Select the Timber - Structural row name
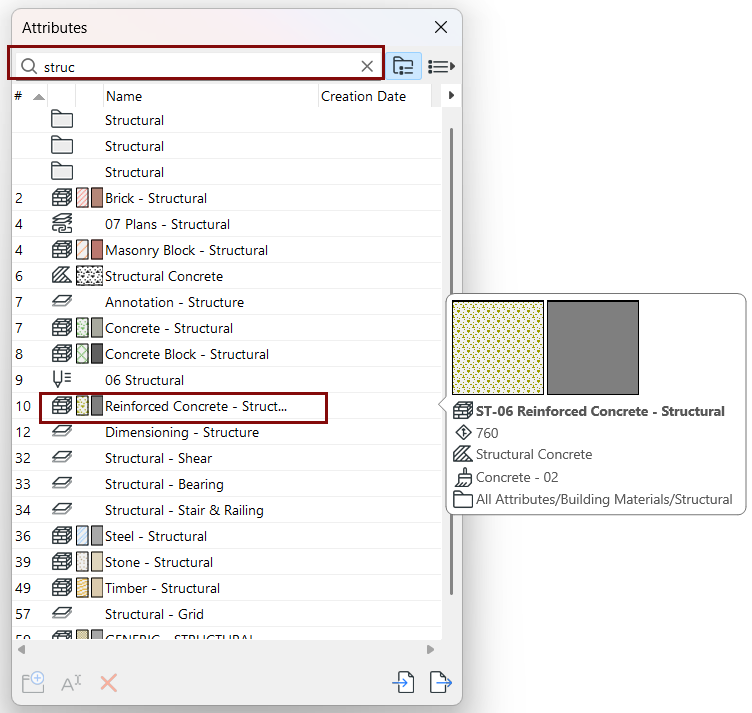752x713 pixels. [162, 588]
